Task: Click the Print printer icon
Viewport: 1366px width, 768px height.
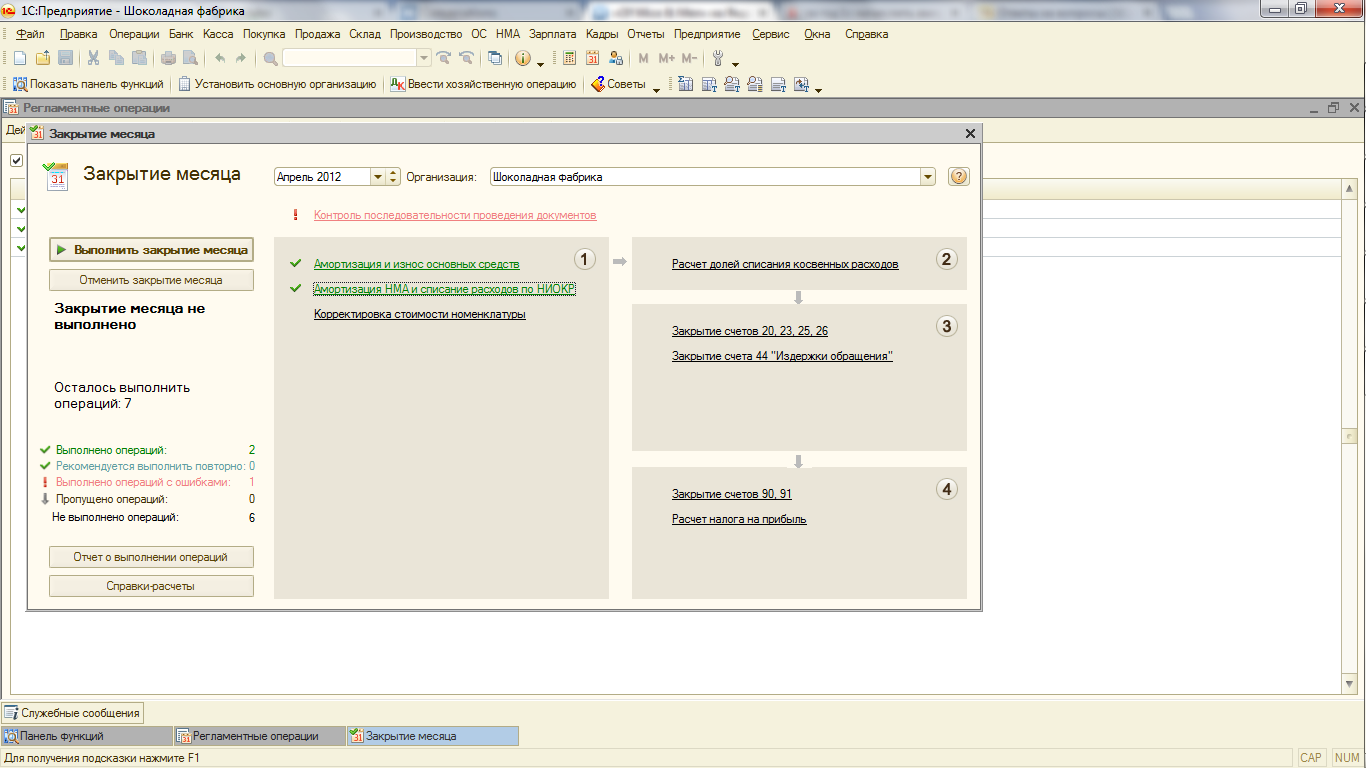Action: 168,58
